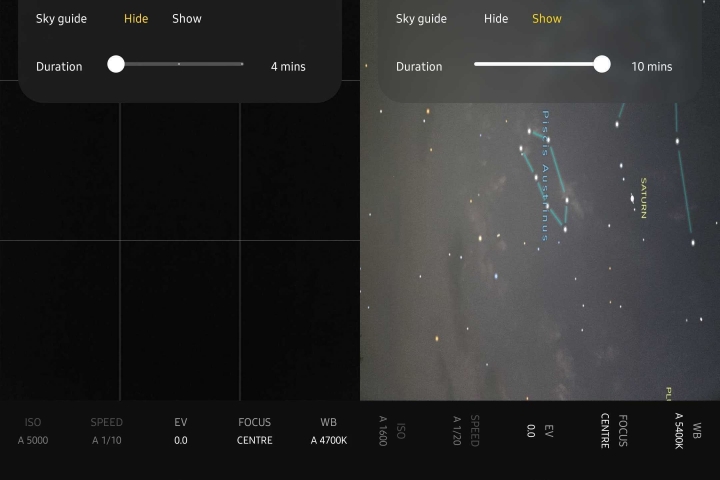Click the Duration slider handle set to 10 mins
720x480 pixels.
(601, 64)
